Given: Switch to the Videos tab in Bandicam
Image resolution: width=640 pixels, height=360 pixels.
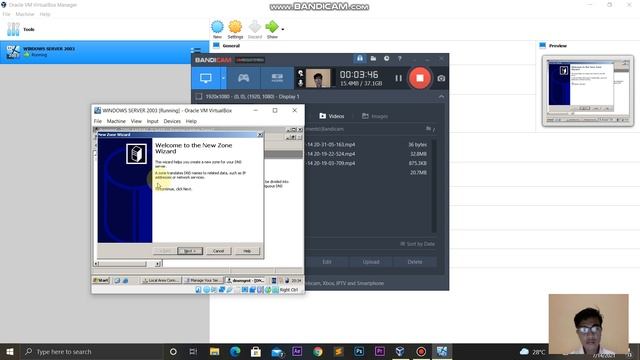Looking at the screenshot, I should (x=332, y=116).
